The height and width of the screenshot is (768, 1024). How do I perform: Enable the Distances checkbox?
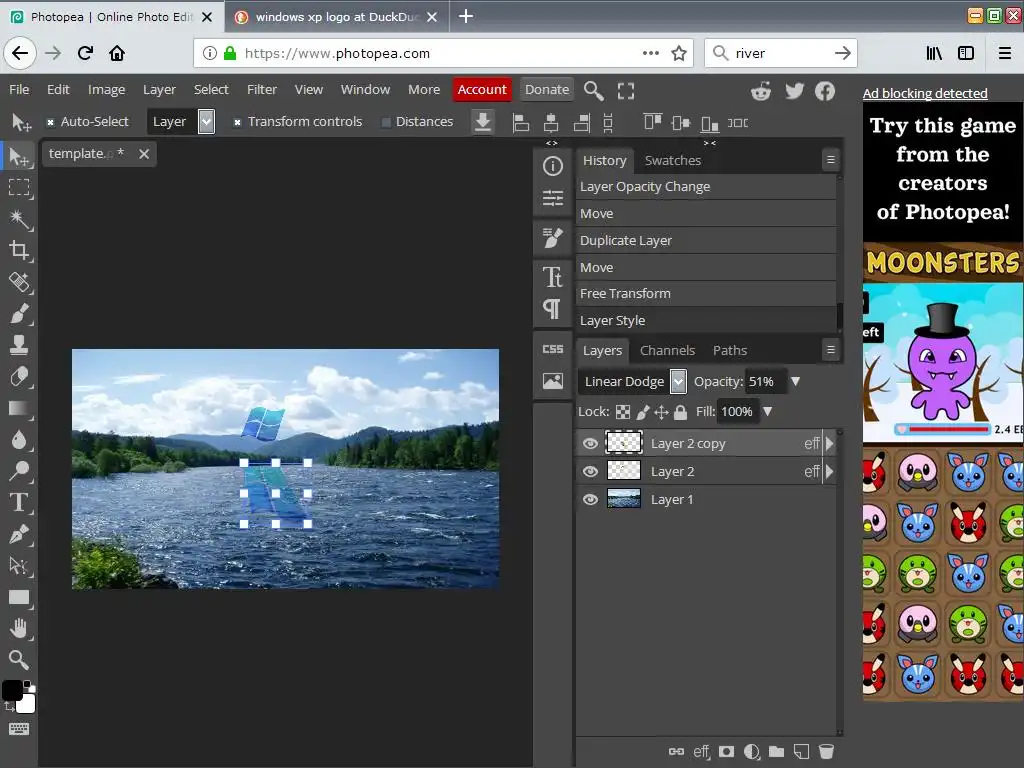[x=386, y=122]
